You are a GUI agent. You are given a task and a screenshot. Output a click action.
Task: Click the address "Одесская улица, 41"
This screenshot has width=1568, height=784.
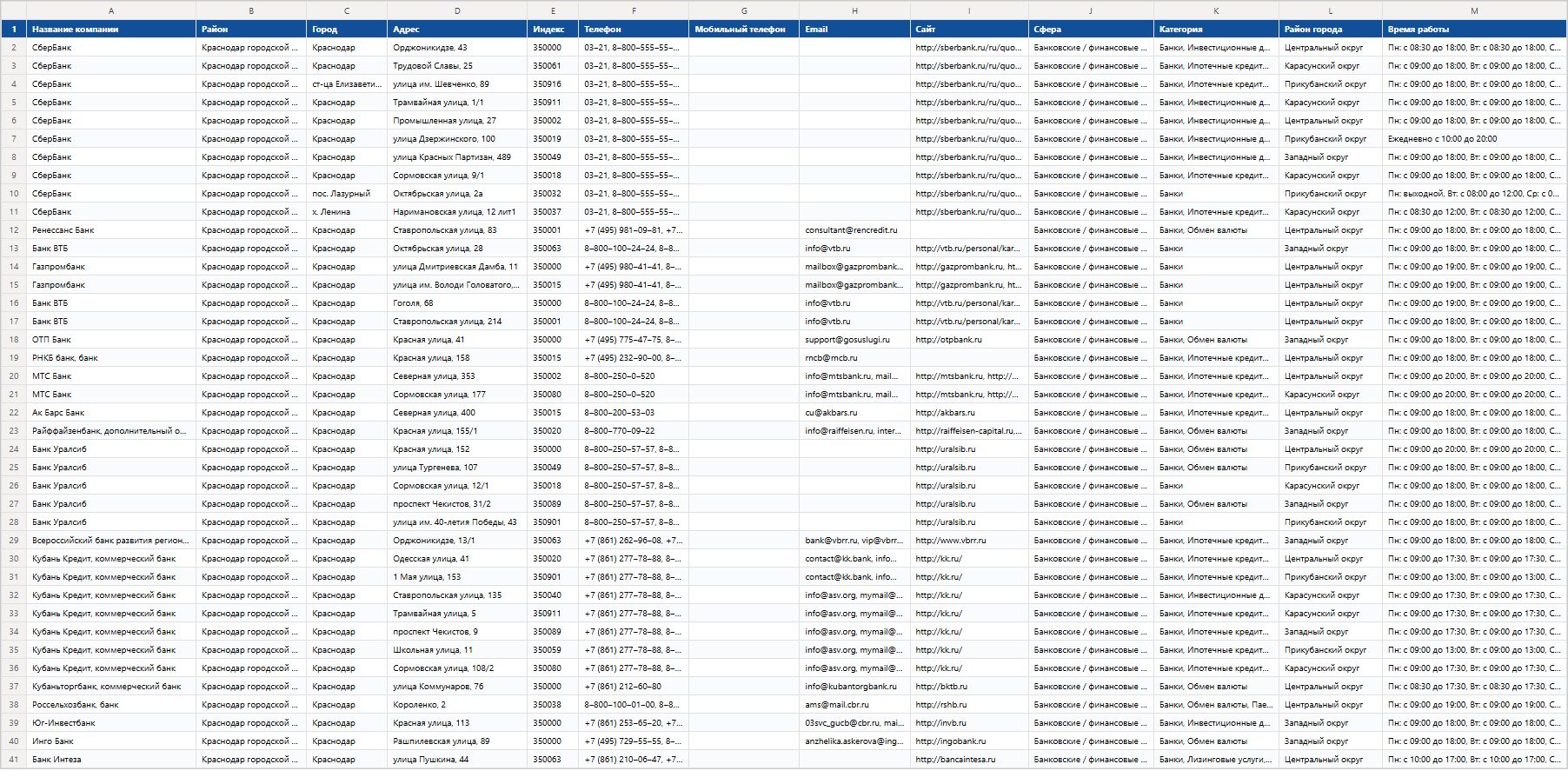[457, 559]
